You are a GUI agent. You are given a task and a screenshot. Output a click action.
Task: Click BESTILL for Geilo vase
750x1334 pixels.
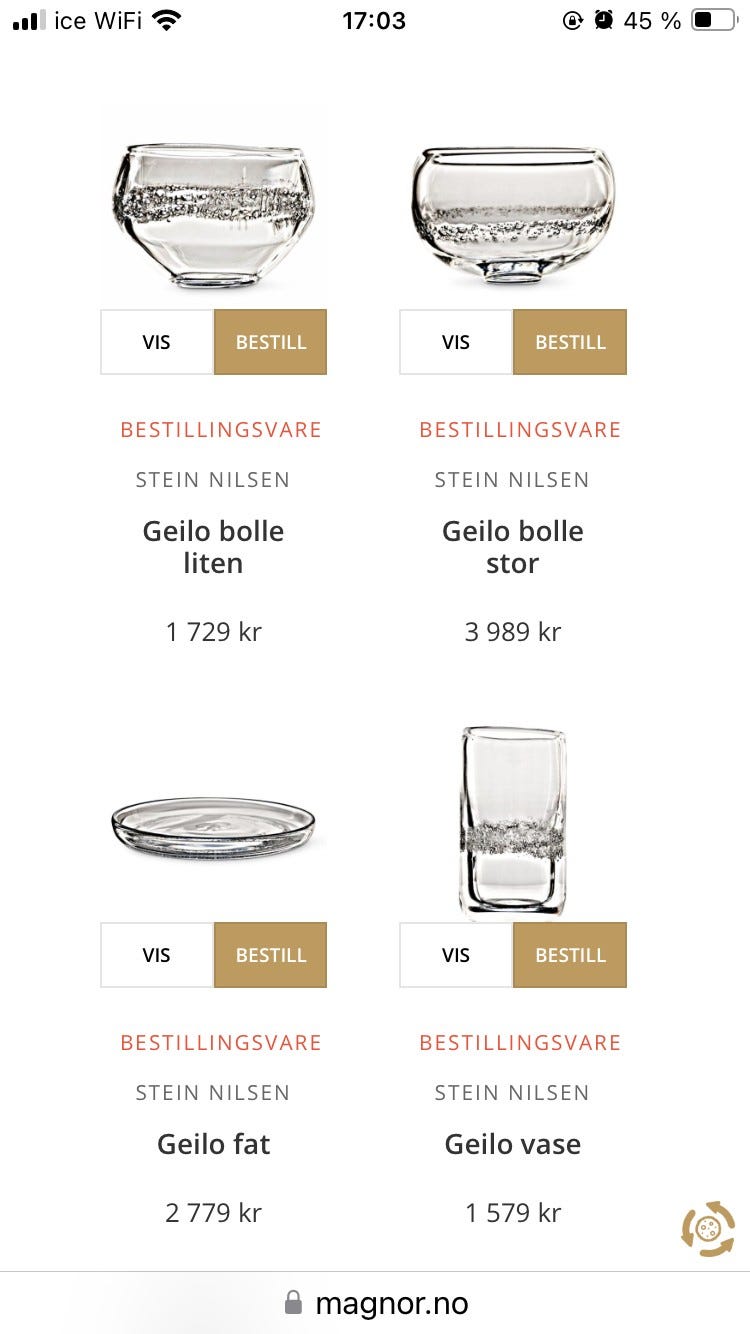tap(570, 955)
